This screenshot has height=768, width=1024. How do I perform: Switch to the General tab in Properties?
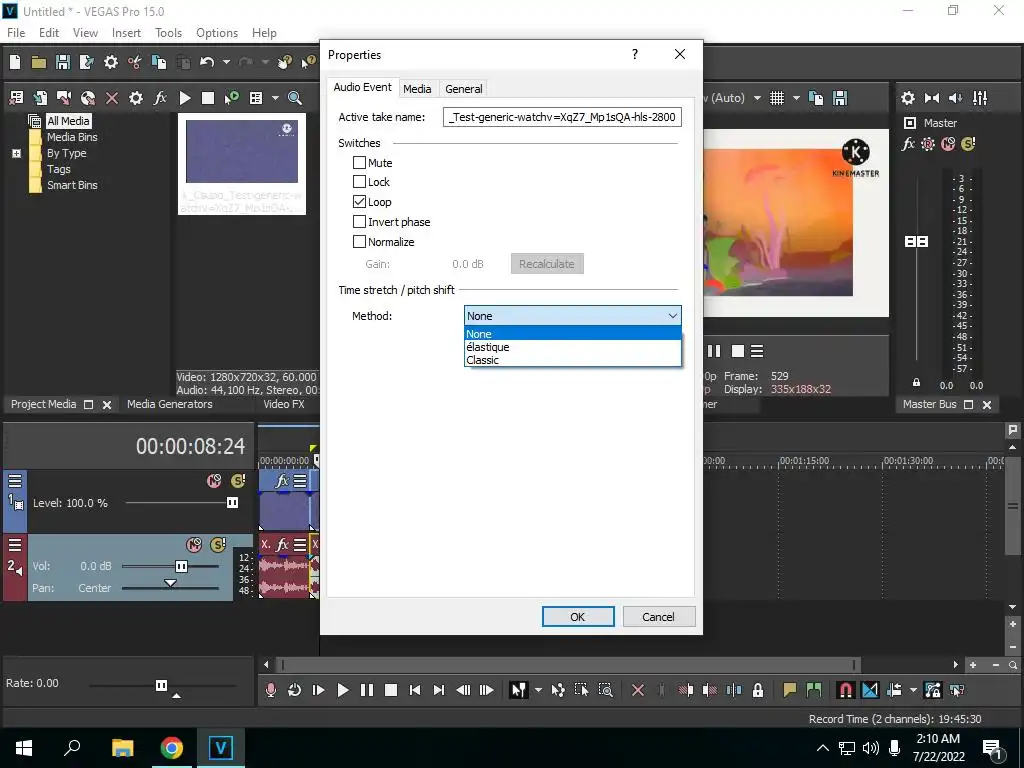(x=464, y=89)
